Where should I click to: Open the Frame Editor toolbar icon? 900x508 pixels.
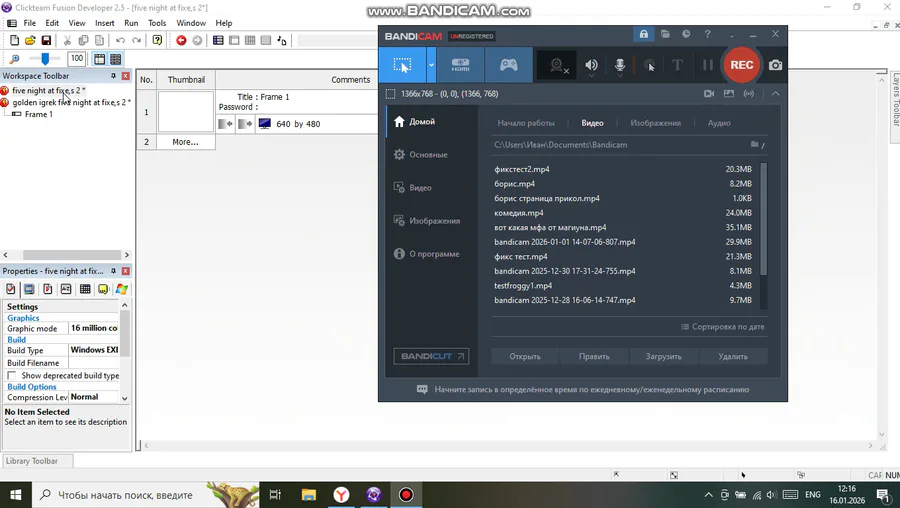click(234, 40)
